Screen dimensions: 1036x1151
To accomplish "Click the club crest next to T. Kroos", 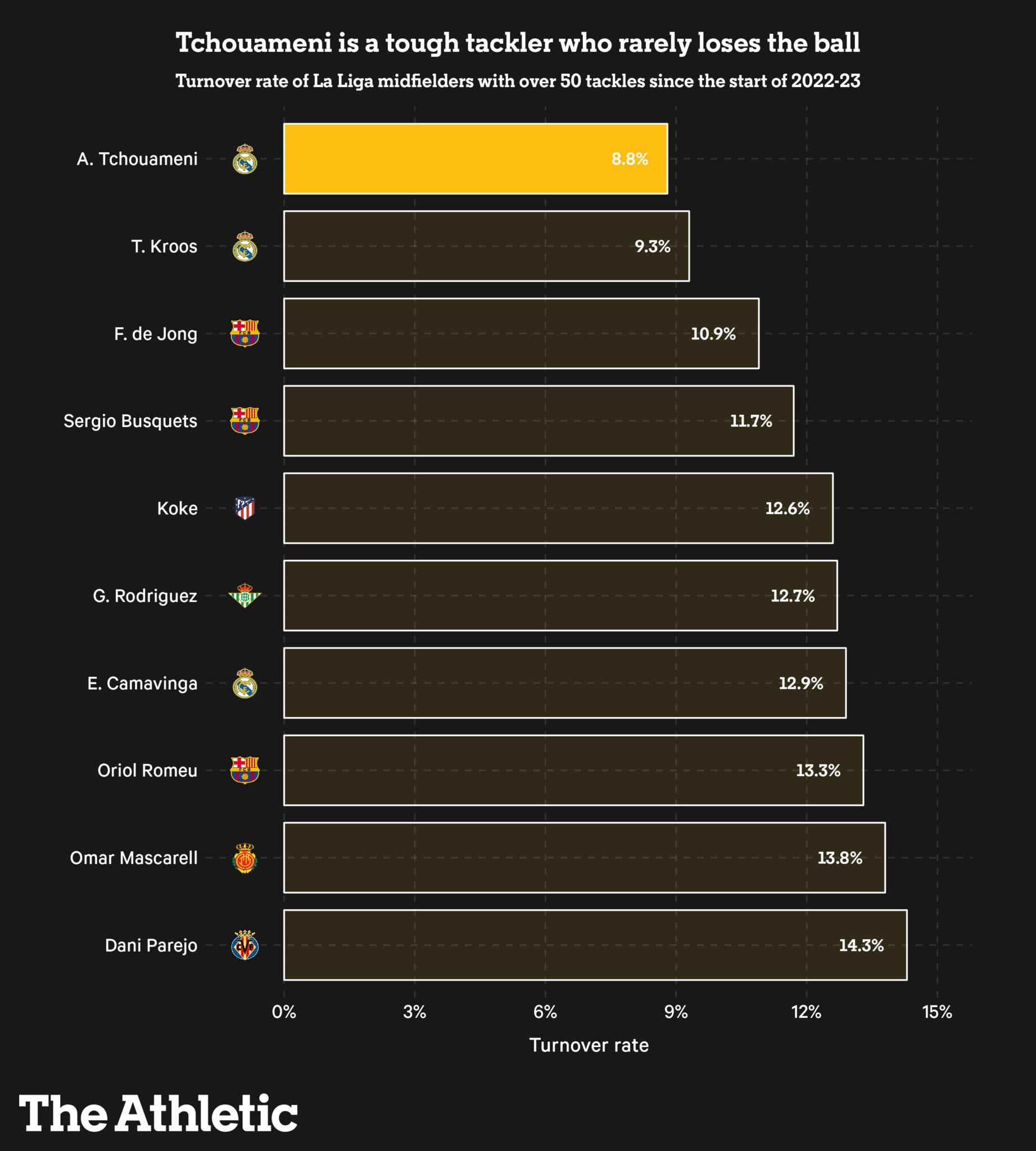I will tap(245, 247).
